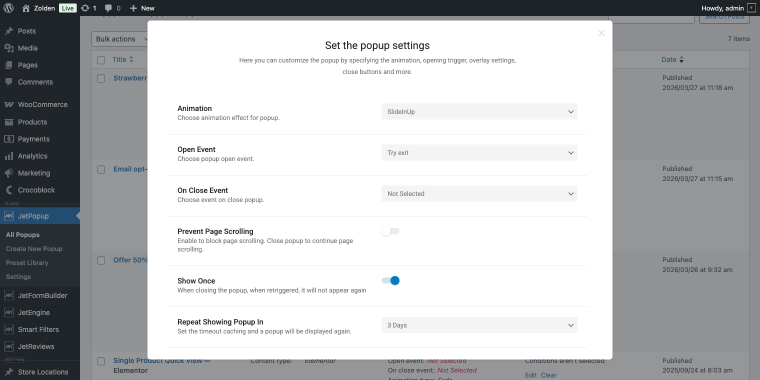Select the Offer 50% row checkbox
Viewport: 760px width, 380px height.
[101, 261]
